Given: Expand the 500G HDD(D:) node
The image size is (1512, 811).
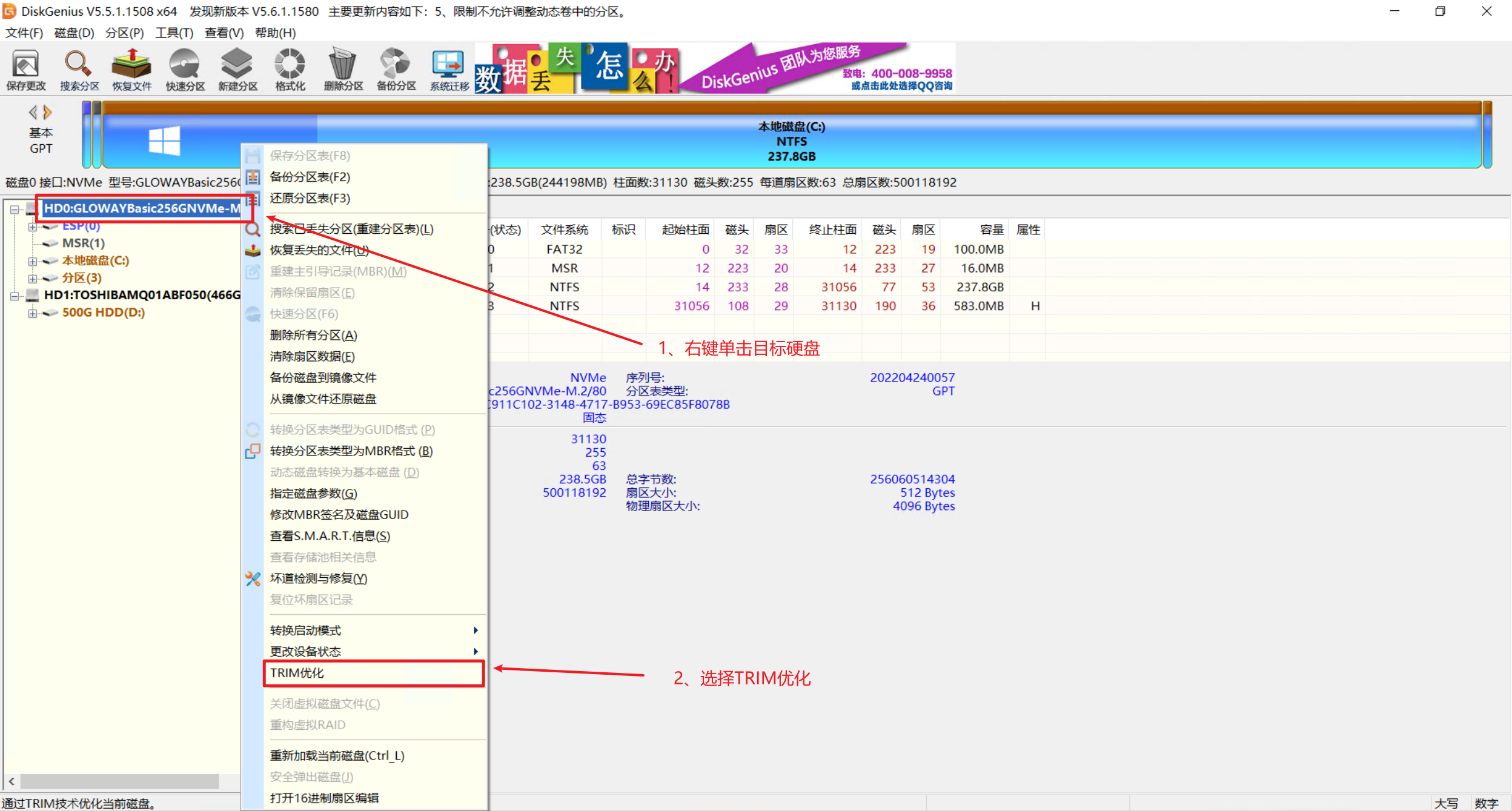Looking at the screenshot, I should click(x=34, y=313).
